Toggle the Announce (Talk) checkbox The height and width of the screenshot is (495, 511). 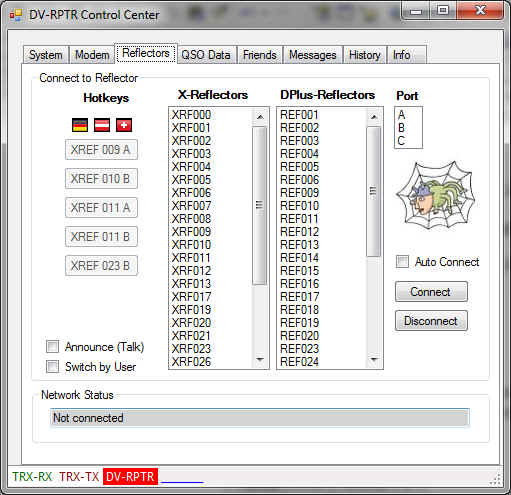click(53, 347)
